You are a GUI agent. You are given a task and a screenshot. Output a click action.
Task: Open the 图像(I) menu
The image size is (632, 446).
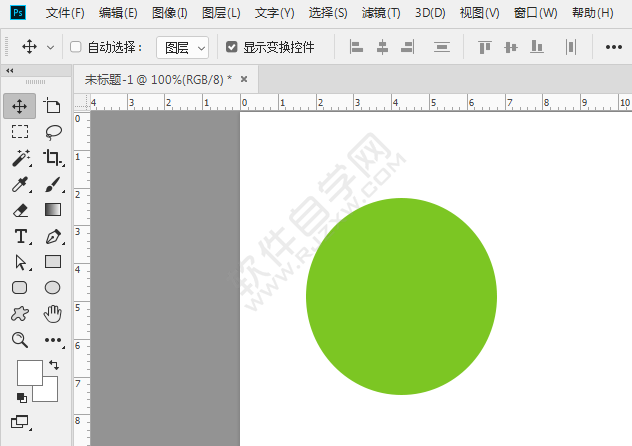(170, 13)
